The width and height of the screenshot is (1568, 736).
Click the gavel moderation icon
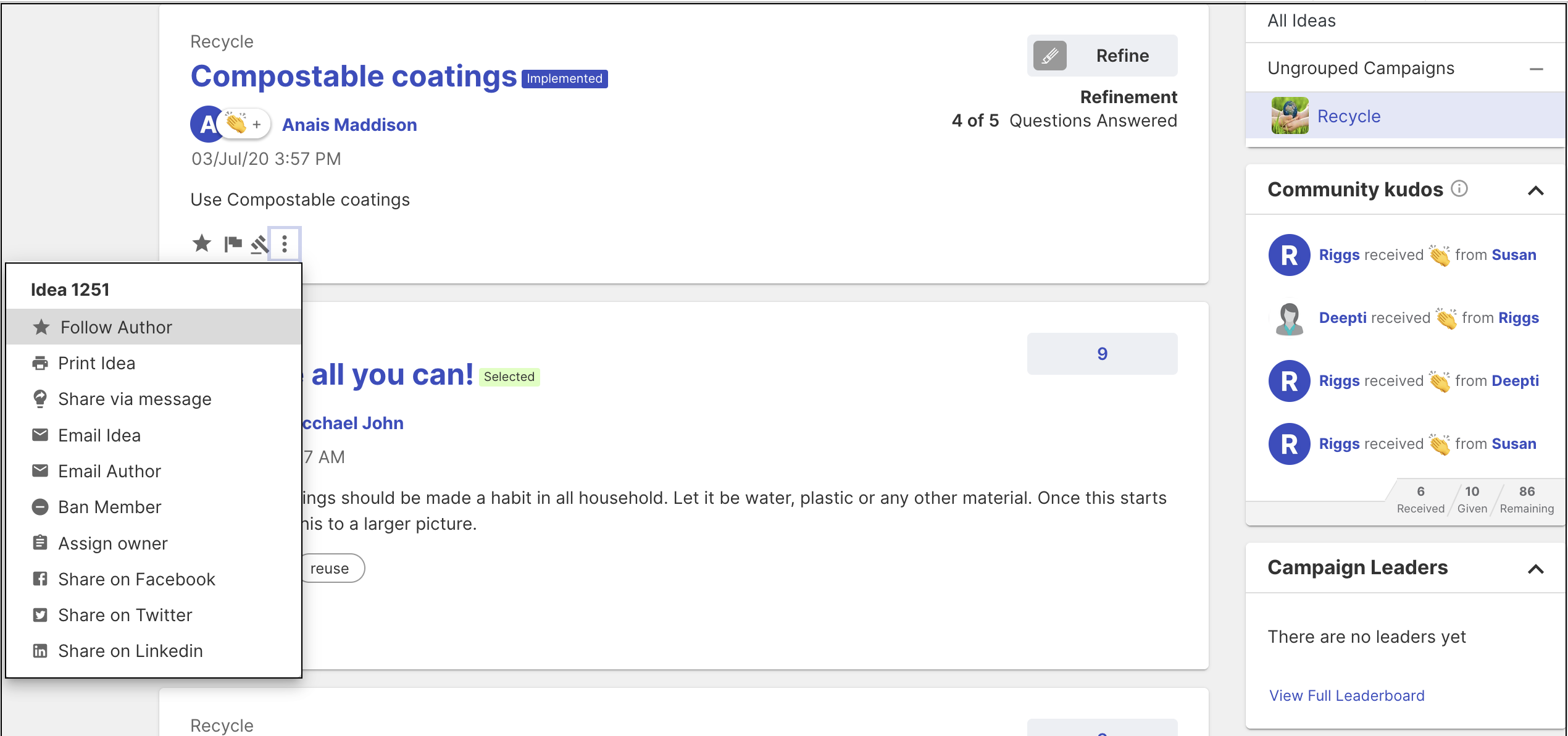click(260, 245)
